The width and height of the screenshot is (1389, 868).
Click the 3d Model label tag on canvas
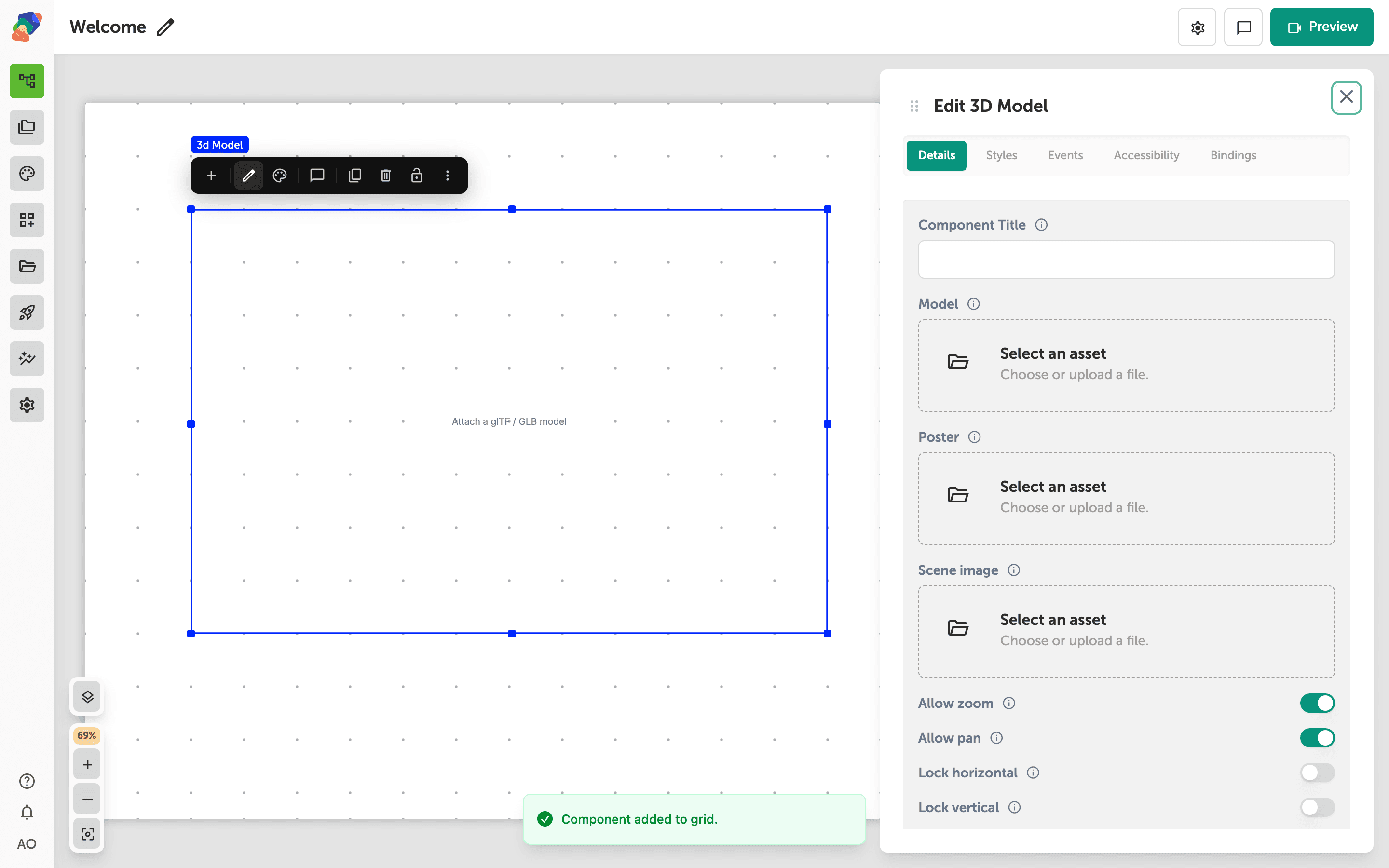[220, 145]
